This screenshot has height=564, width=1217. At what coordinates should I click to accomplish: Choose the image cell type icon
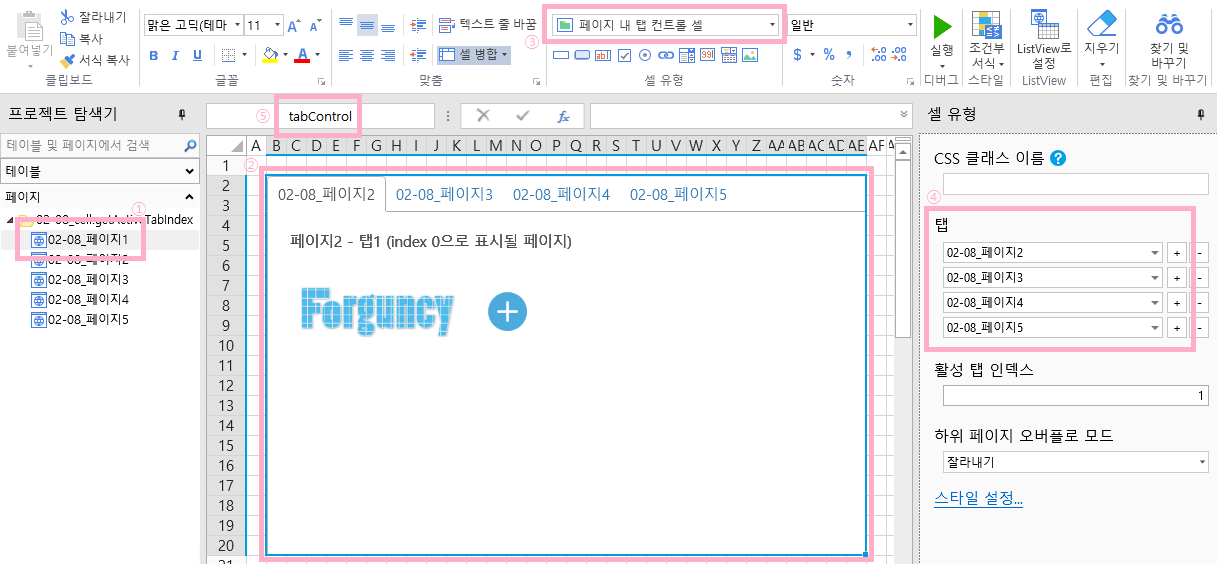pos(749,55)
